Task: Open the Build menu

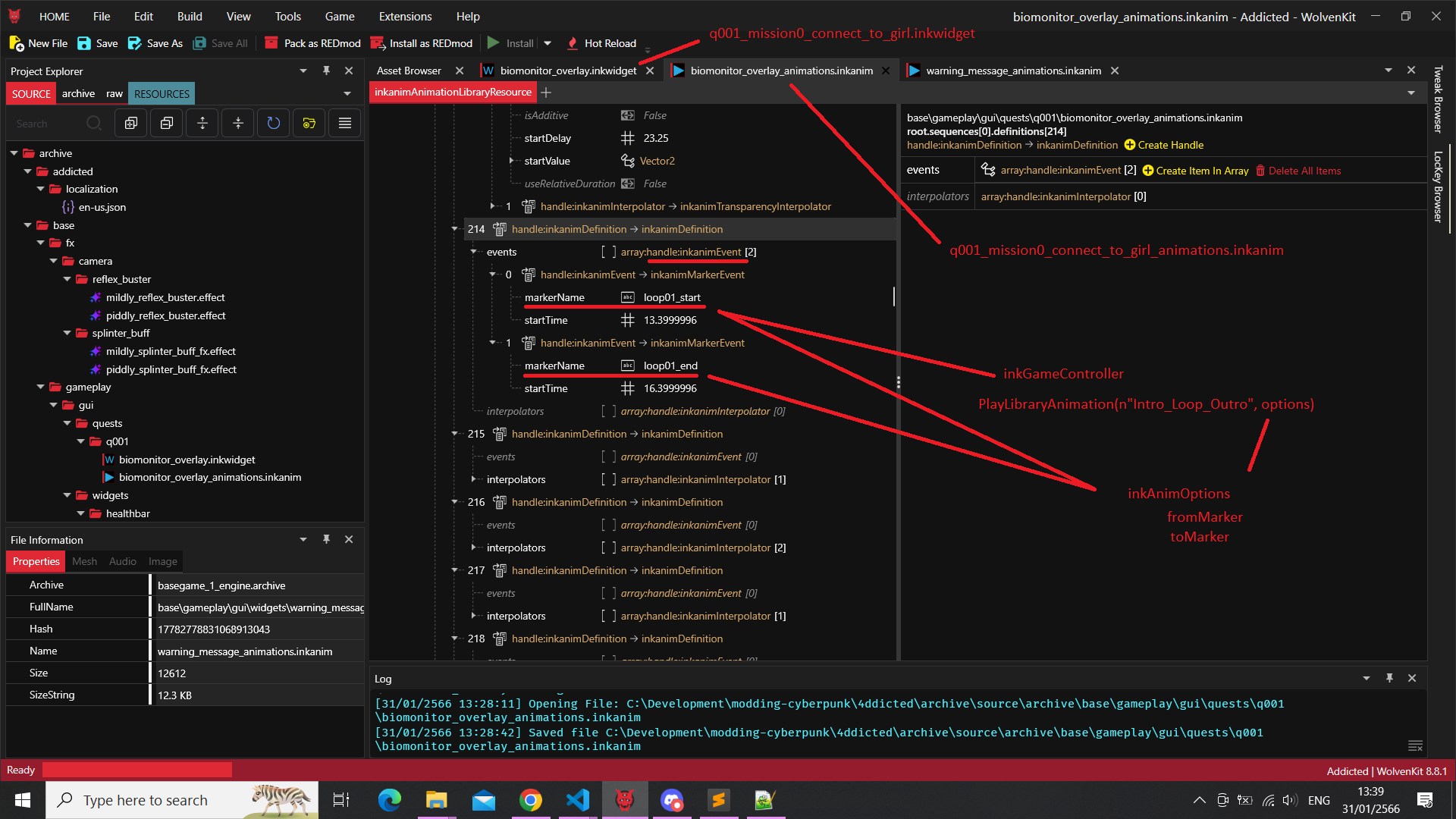Action: click(190, 16)
